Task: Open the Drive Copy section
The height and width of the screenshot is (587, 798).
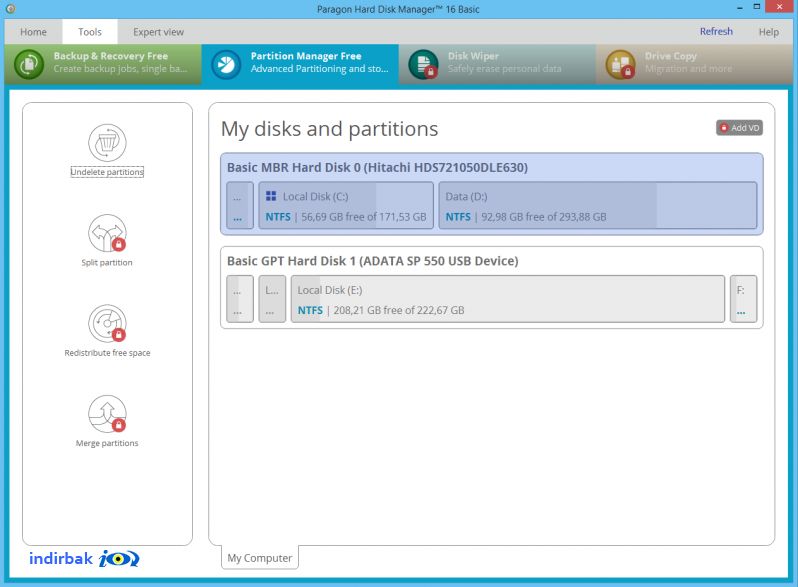Action: [x=694, y=64]
